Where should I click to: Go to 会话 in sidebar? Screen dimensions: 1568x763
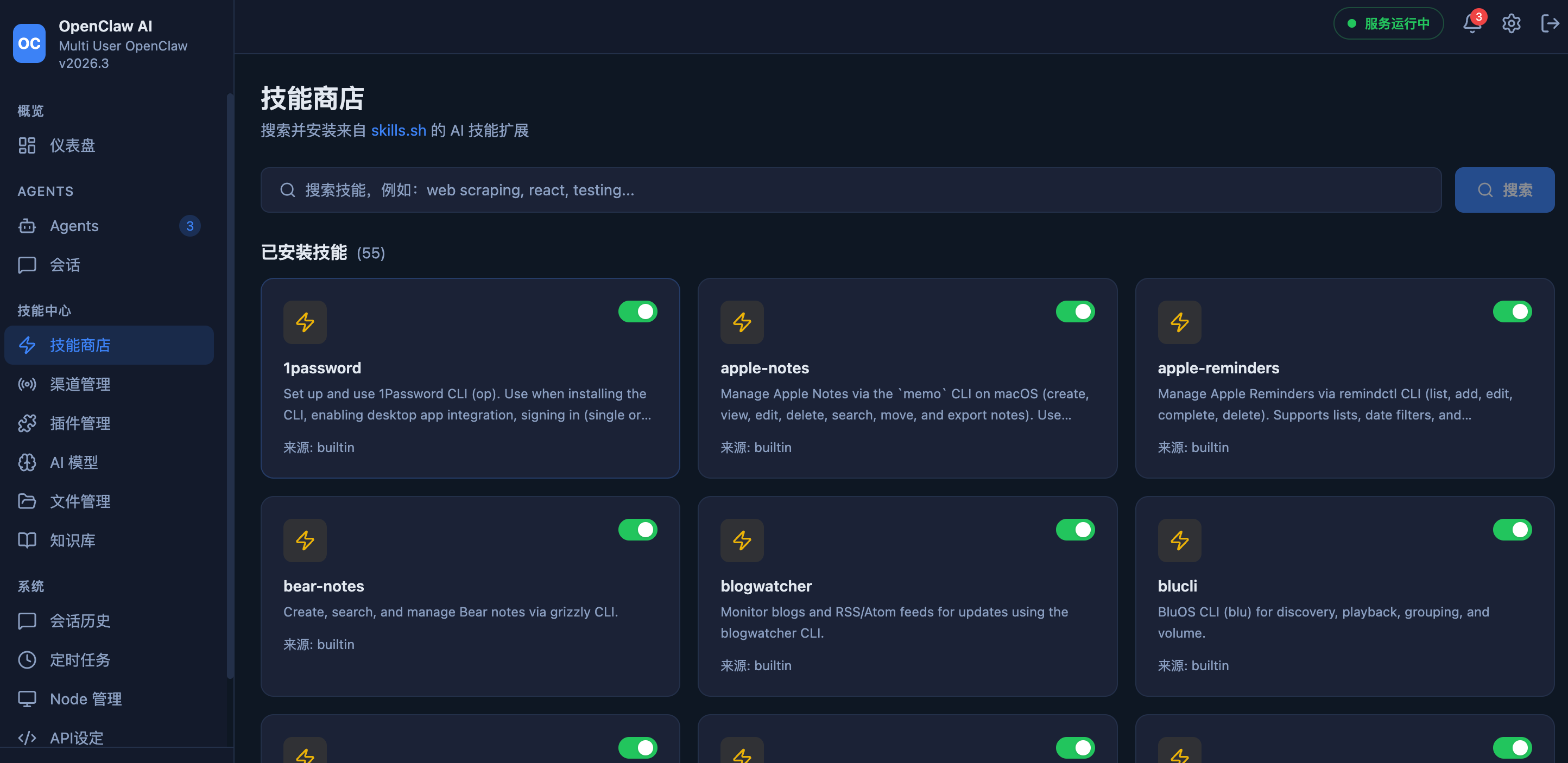tap(109, 265)
